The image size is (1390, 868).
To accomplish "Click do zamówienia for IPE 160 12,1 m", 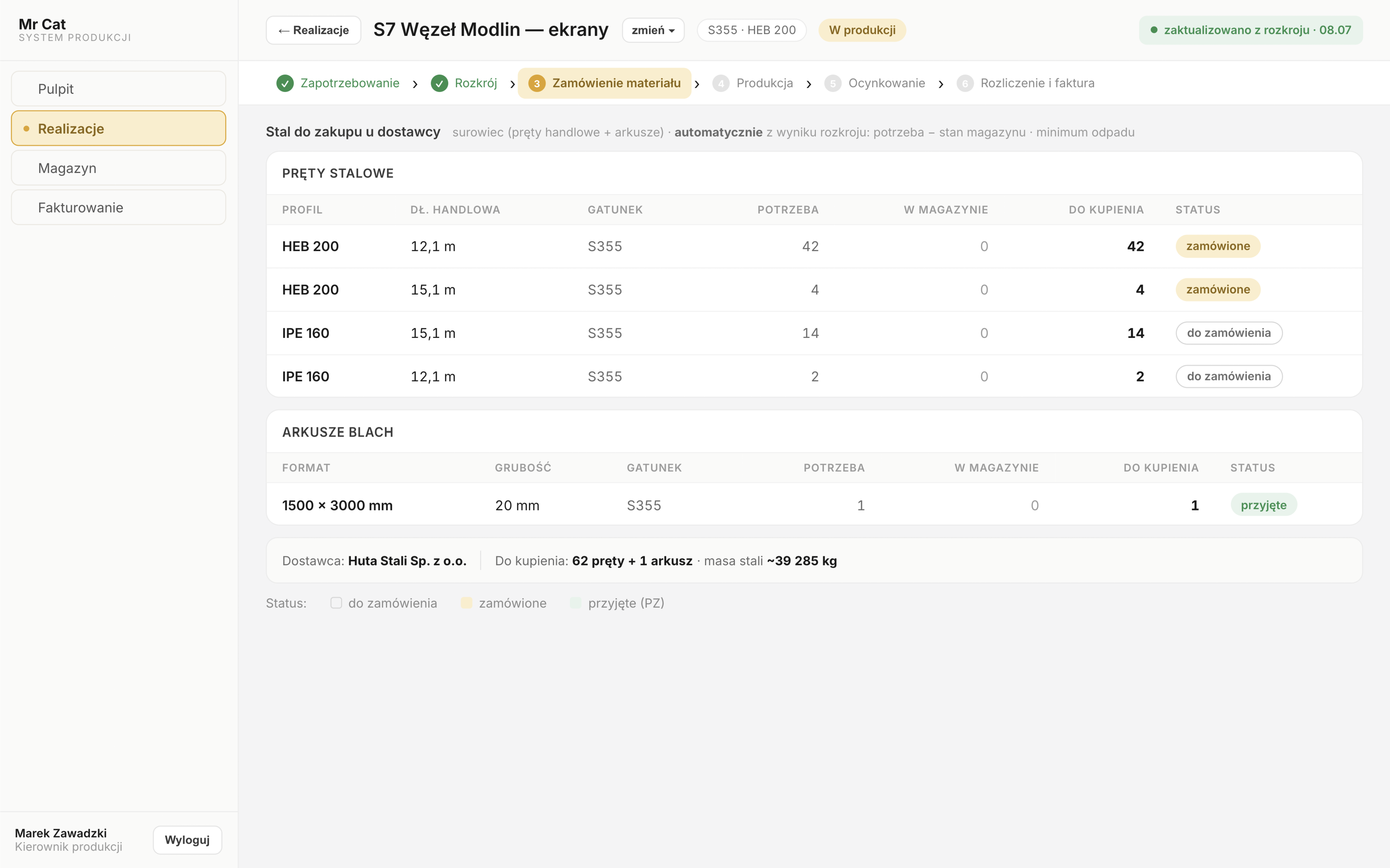I will 1229,376.
